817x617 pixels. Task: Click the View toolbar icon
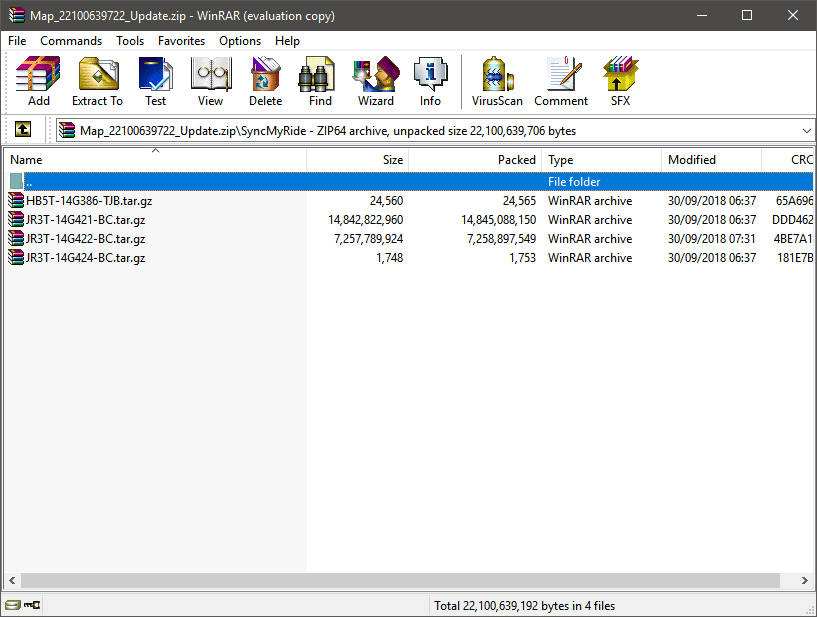pyautogui.click(x=211, y=81)
